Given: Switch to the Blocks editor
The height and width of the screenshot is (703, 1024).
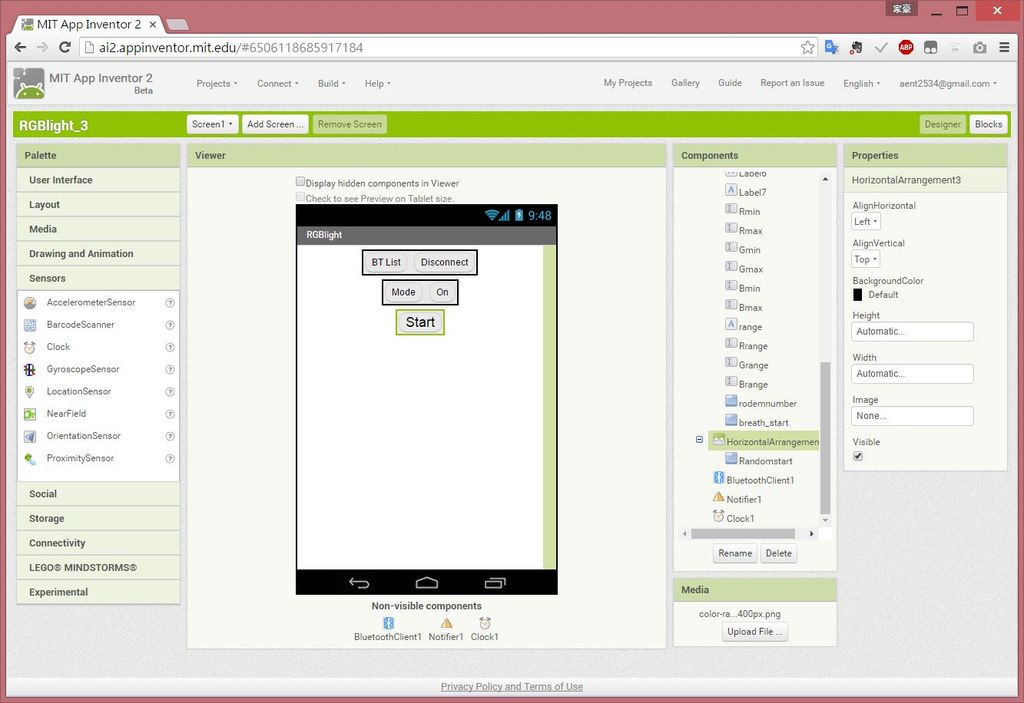Looking at the screenshot, I should (988, 124).
